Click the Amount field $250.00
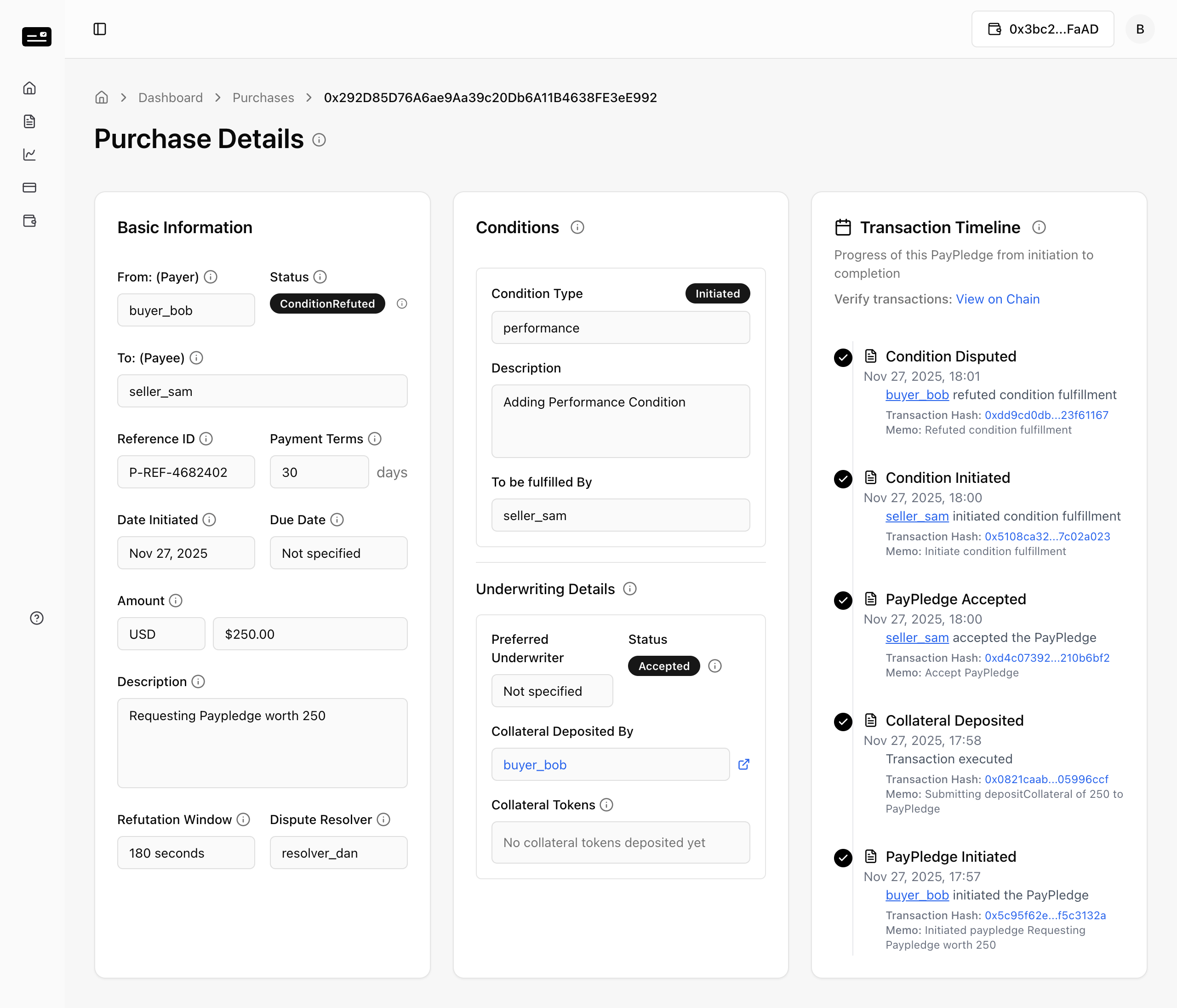 pos(310,634)
